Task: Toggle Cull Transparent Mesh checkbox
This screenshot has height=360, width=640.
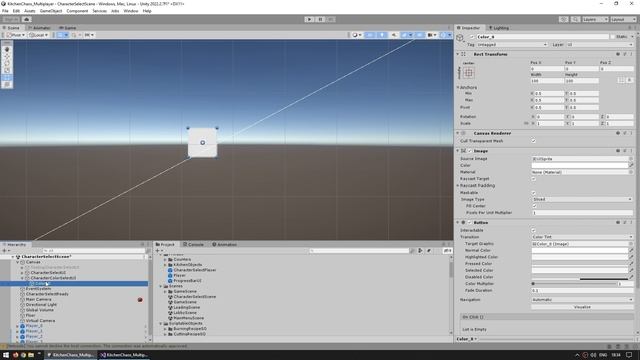Action: click(533, 141)
